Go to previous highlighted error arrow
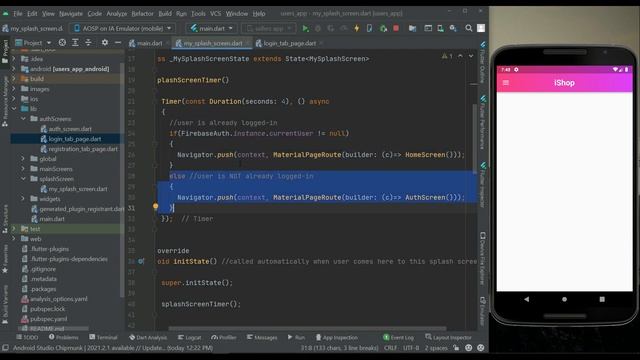Viewport: 640px width, 360px height. (x=460, y=56)
